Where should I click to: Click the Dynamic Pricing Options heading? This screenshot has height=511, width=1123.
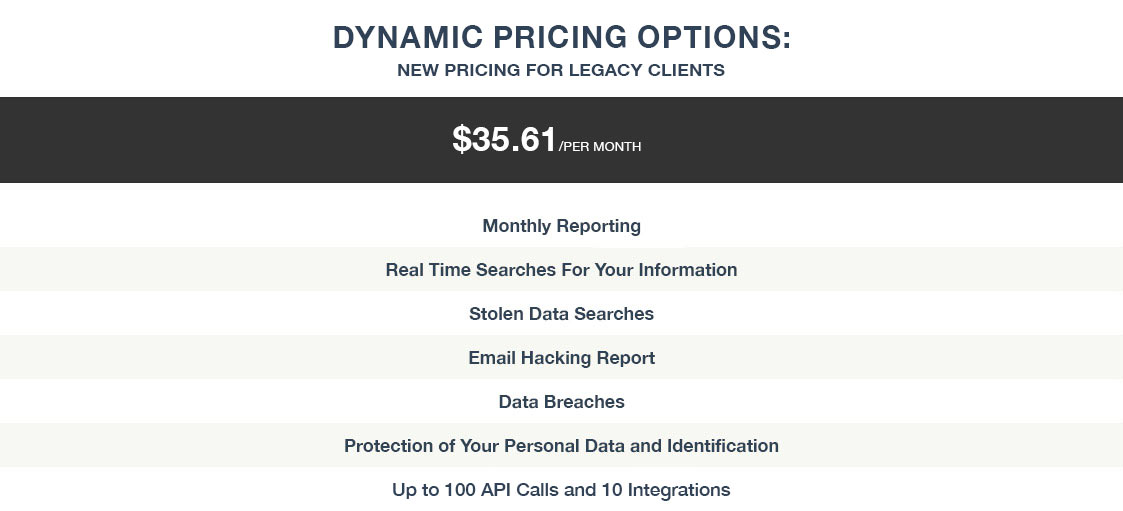coord(562,37)
